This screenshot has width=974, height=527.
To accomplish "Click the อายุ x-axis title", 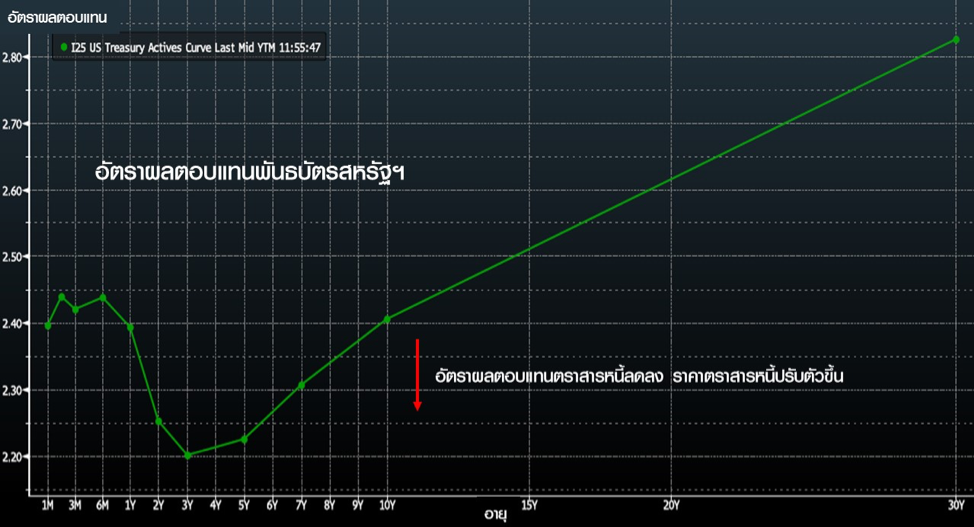I will (x=495, y=514).
